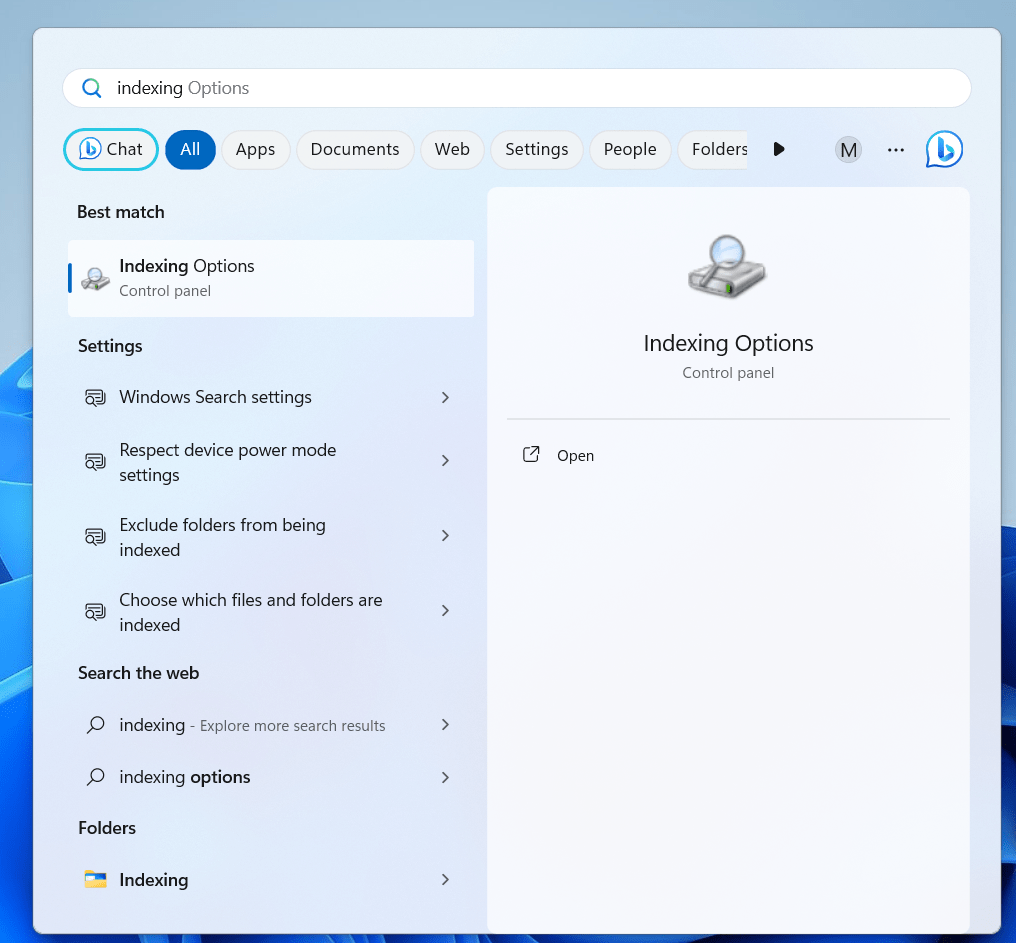Focus the search text field
The image size is (1016, 943).
click(516, 88)
